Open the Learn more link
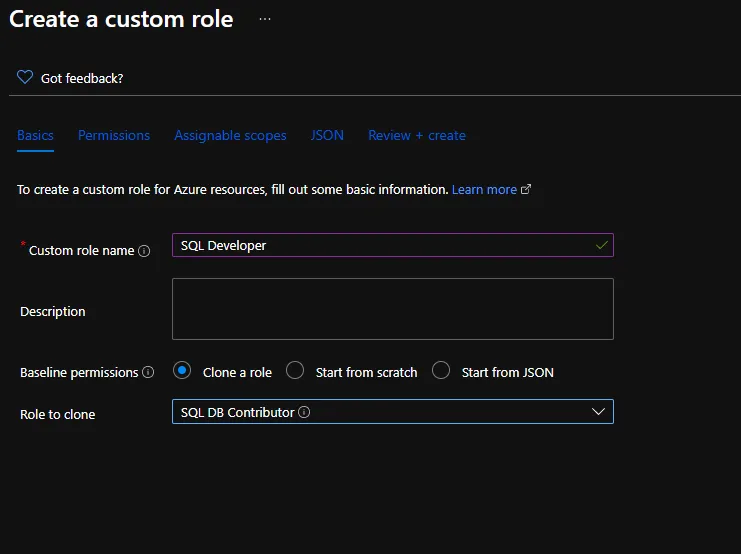Image resolution: width=741 pixels, height=554 pixels. tap(484, 189)
